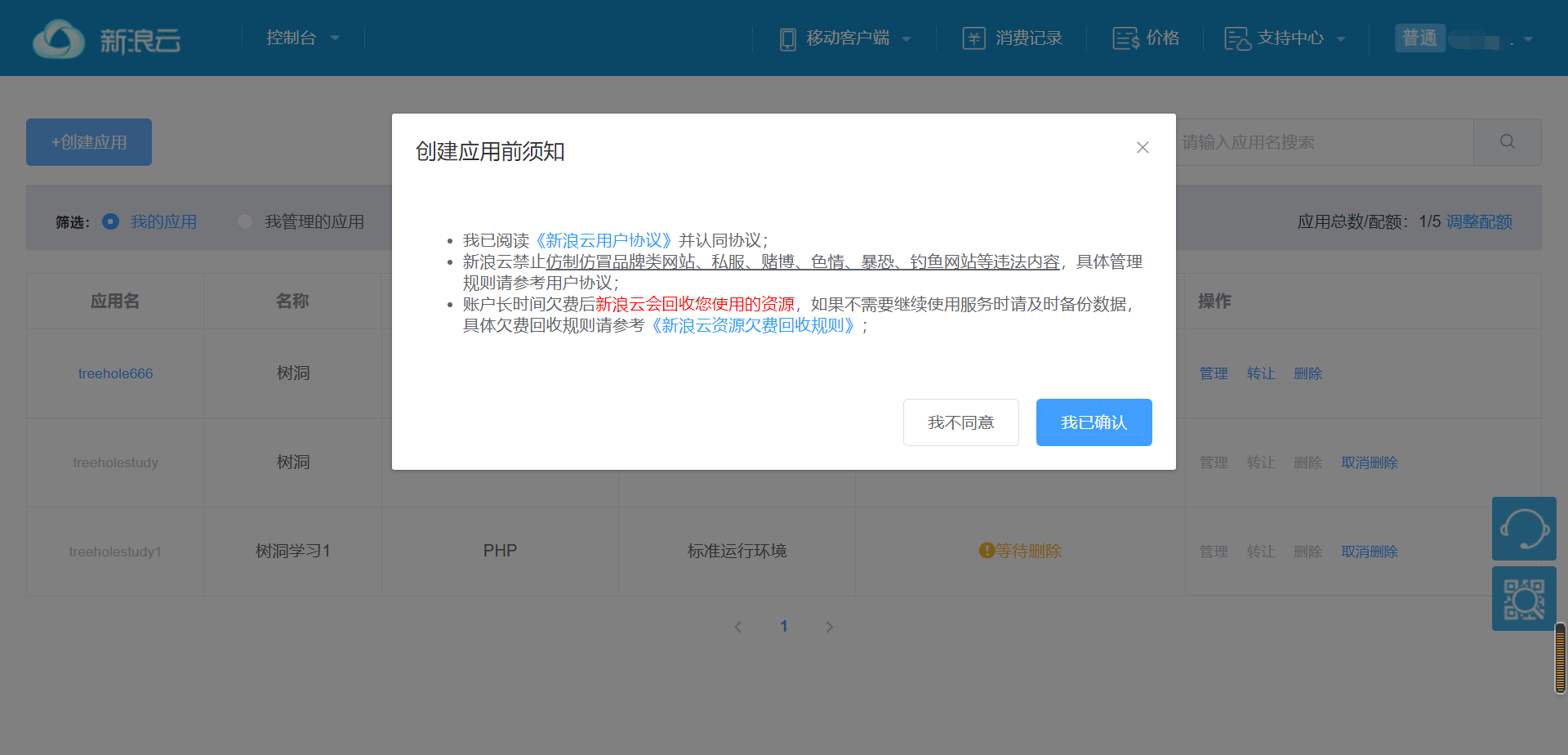Viewport: 1568px width, 755px height.
Task: Click the 新浪云 logo icon
Action: [x=59, y=38]
